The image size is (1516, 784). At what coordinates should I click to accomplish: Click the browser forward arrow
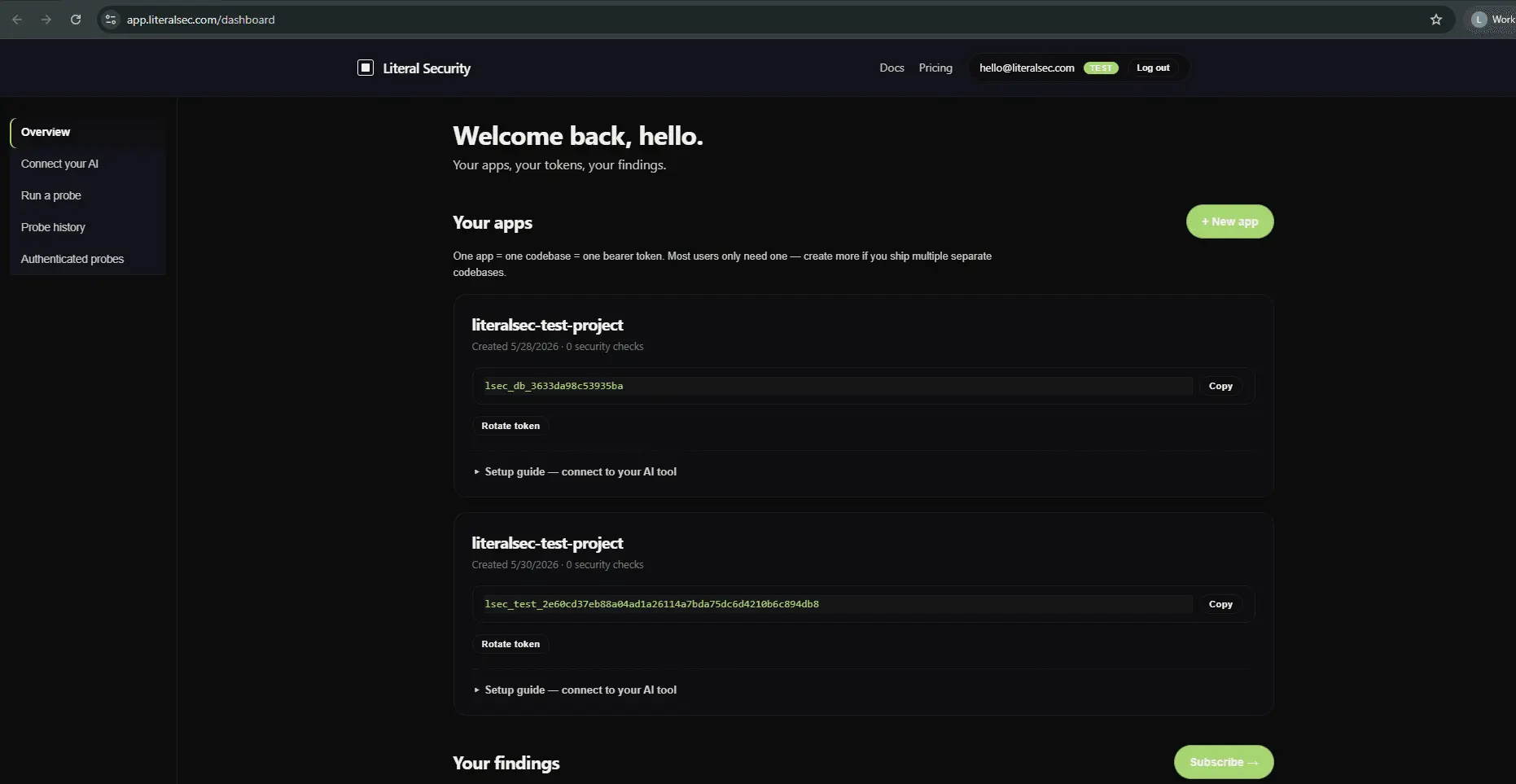point(46,20)
